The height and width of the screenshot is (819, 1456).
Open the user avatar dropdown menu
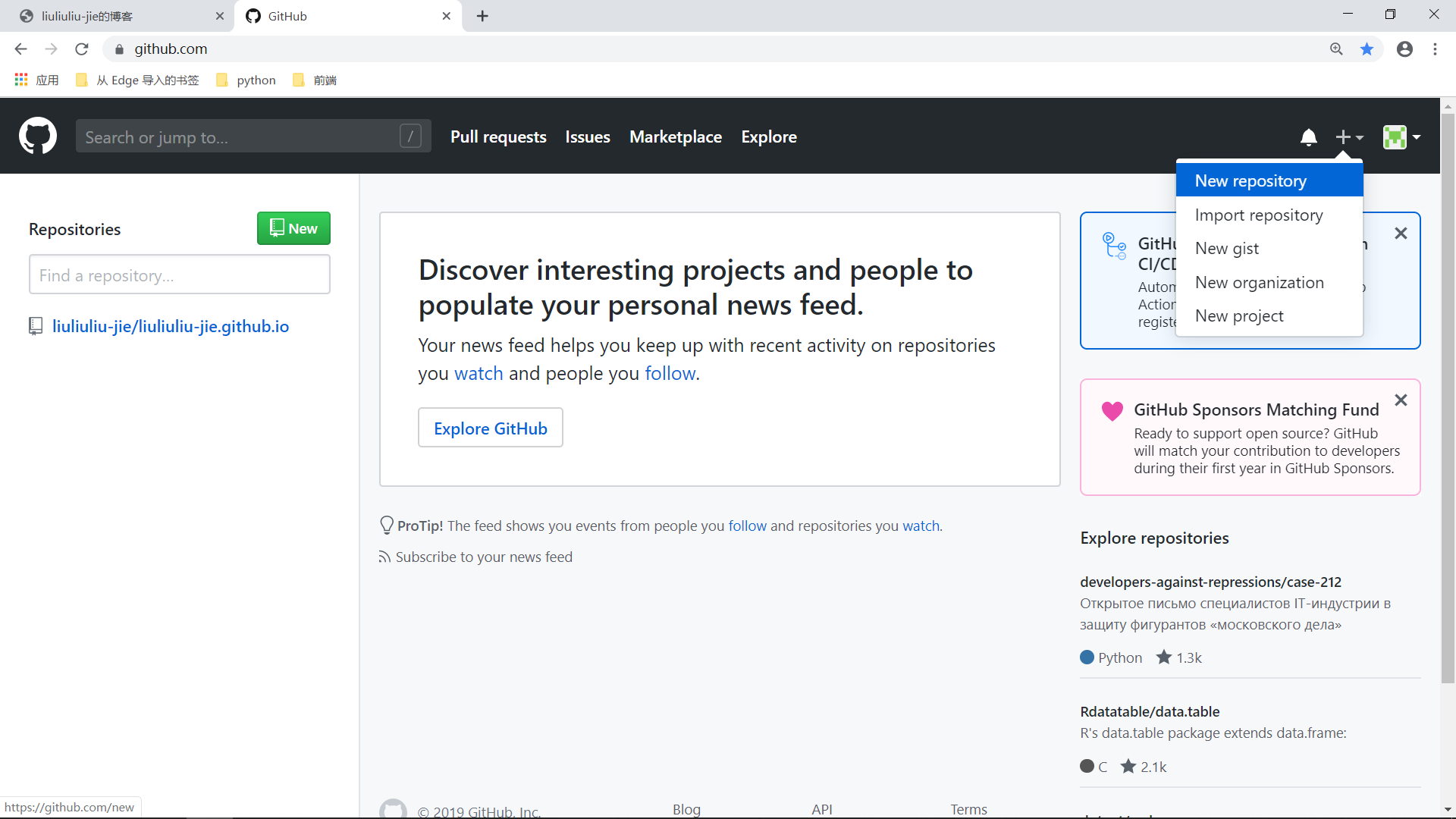(x=1401, y=137)
